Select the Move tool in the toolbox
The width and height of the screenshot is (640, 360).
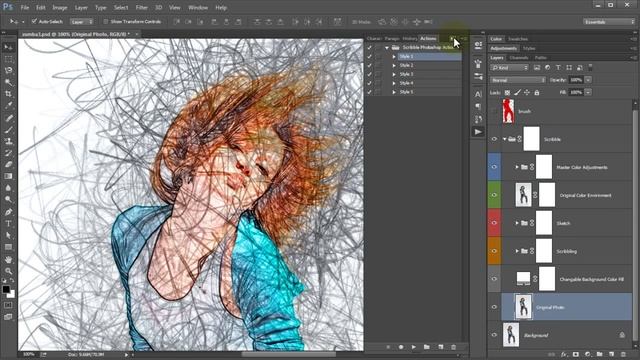click(x=8, y=47)
